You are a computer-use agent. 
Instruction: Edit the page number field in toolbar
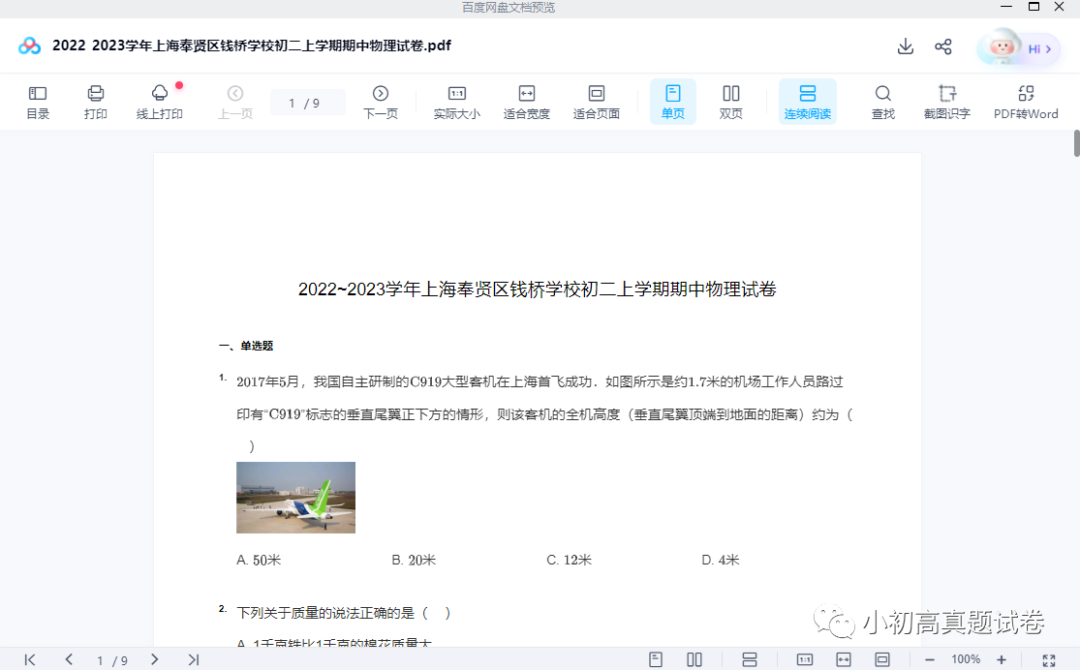tap(307, 103)
